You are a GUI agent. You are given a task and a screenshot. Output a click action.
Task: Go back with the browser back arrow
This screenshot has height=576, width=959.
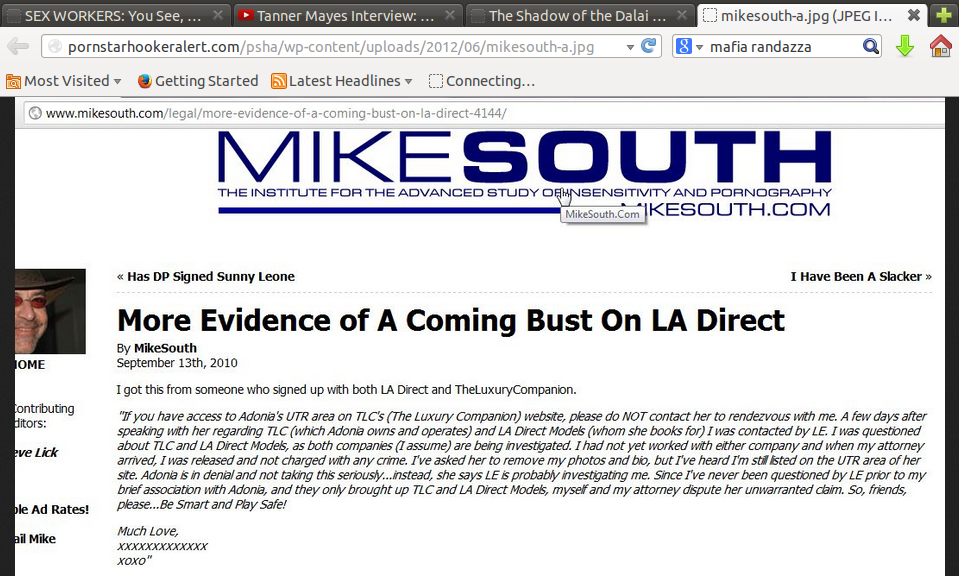pos(18,46)
